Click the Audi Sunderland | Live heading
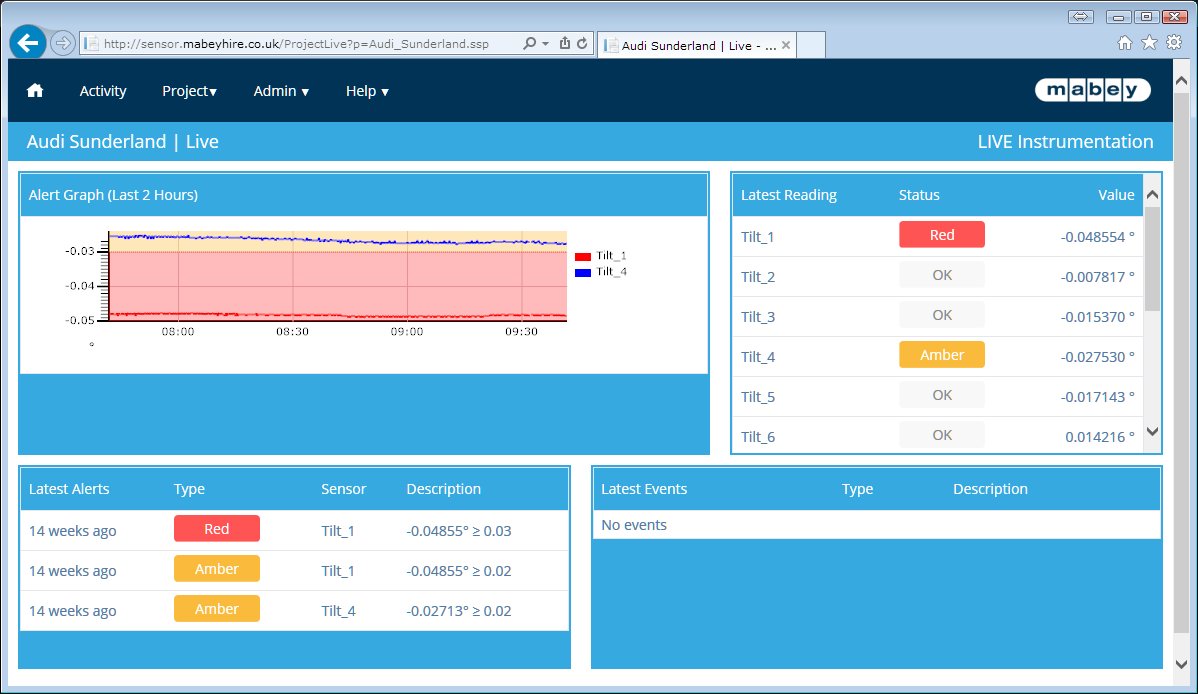The width and height of the screenshot is (1198, 694). coord(123,141)
